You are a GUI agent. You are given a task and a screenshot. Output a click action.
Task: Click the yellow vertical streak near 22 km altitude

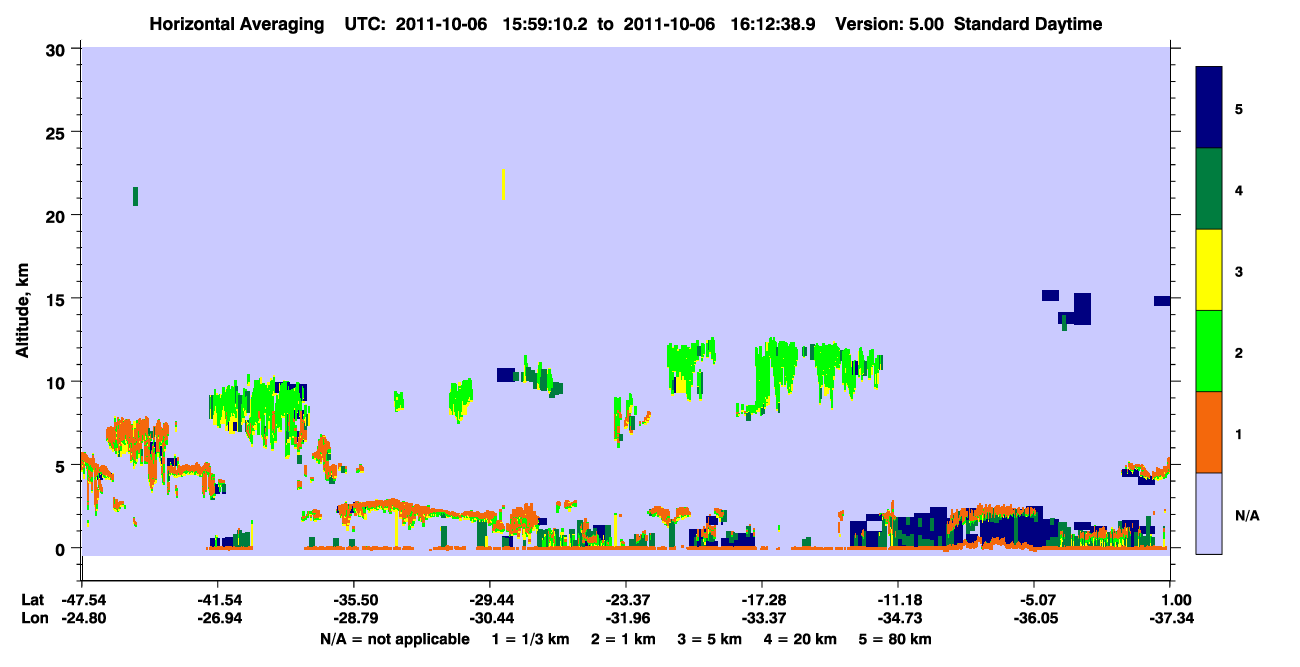coord(503,184)
